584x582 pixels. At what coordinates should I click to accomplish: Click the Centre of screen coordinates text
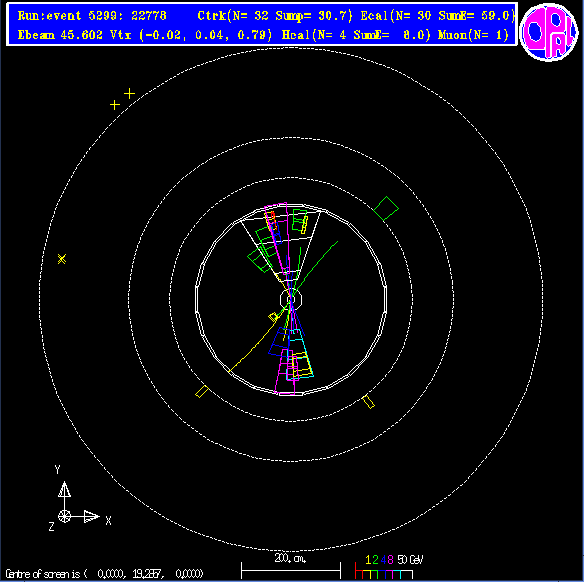[x=104, y=573]
